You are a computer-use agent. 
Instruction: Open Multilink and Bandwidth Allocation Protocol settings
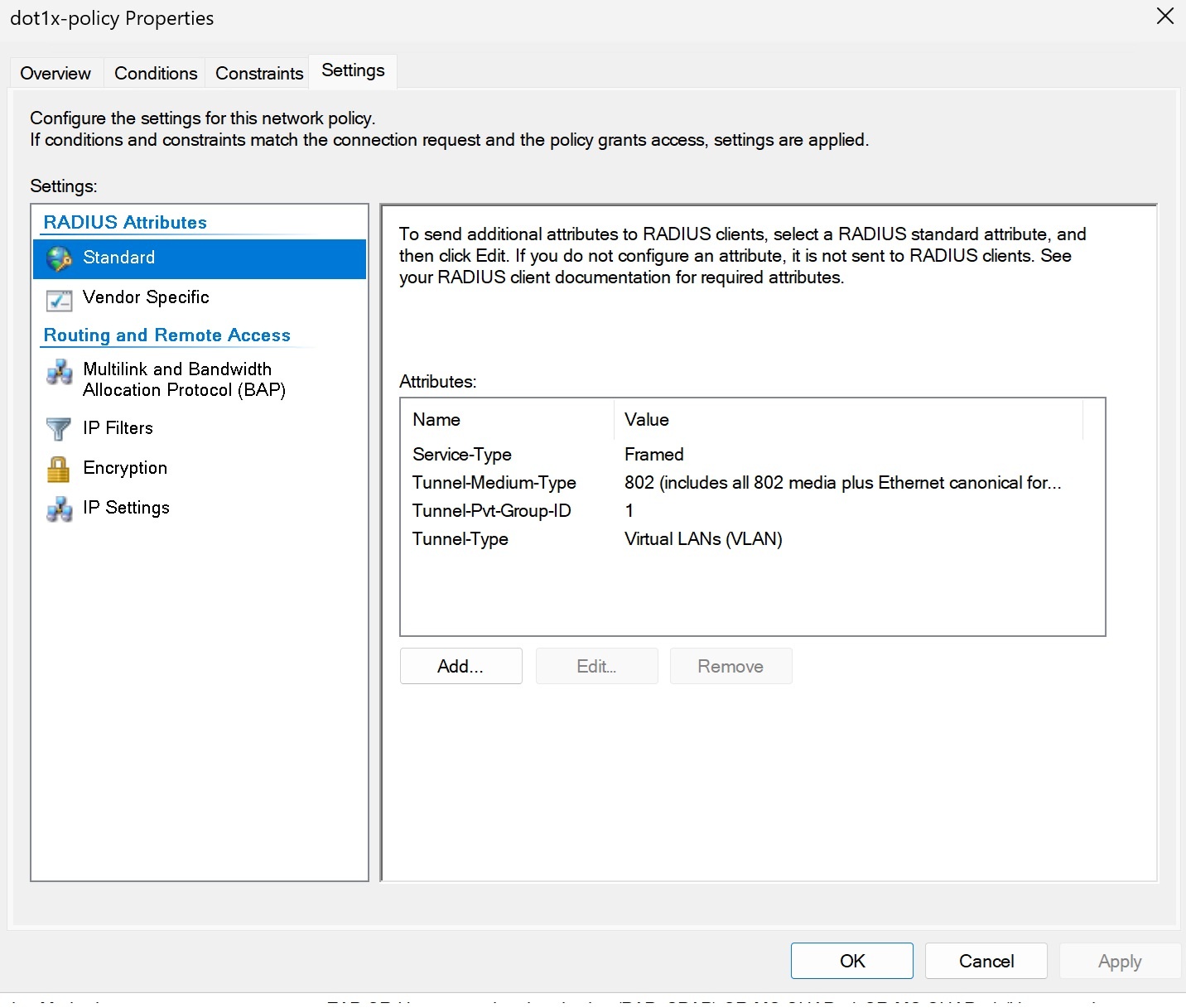pyautogui.click(x=200, y=379)
